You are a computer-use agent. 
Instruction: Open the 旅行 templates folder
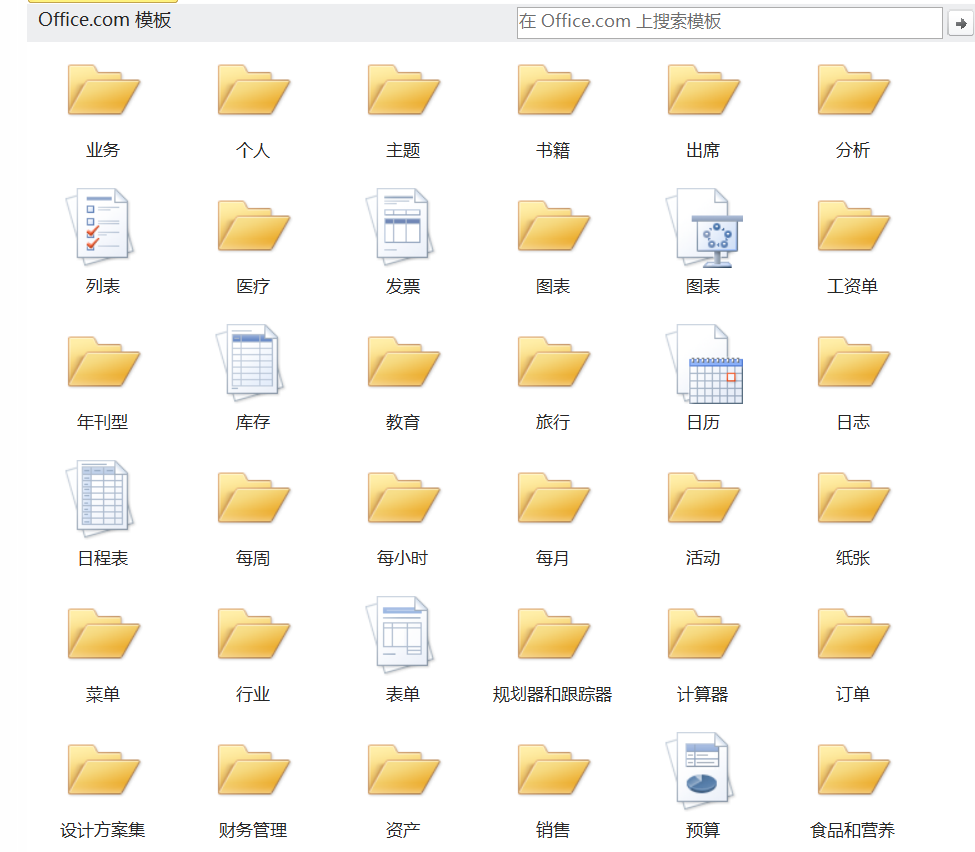553,363
